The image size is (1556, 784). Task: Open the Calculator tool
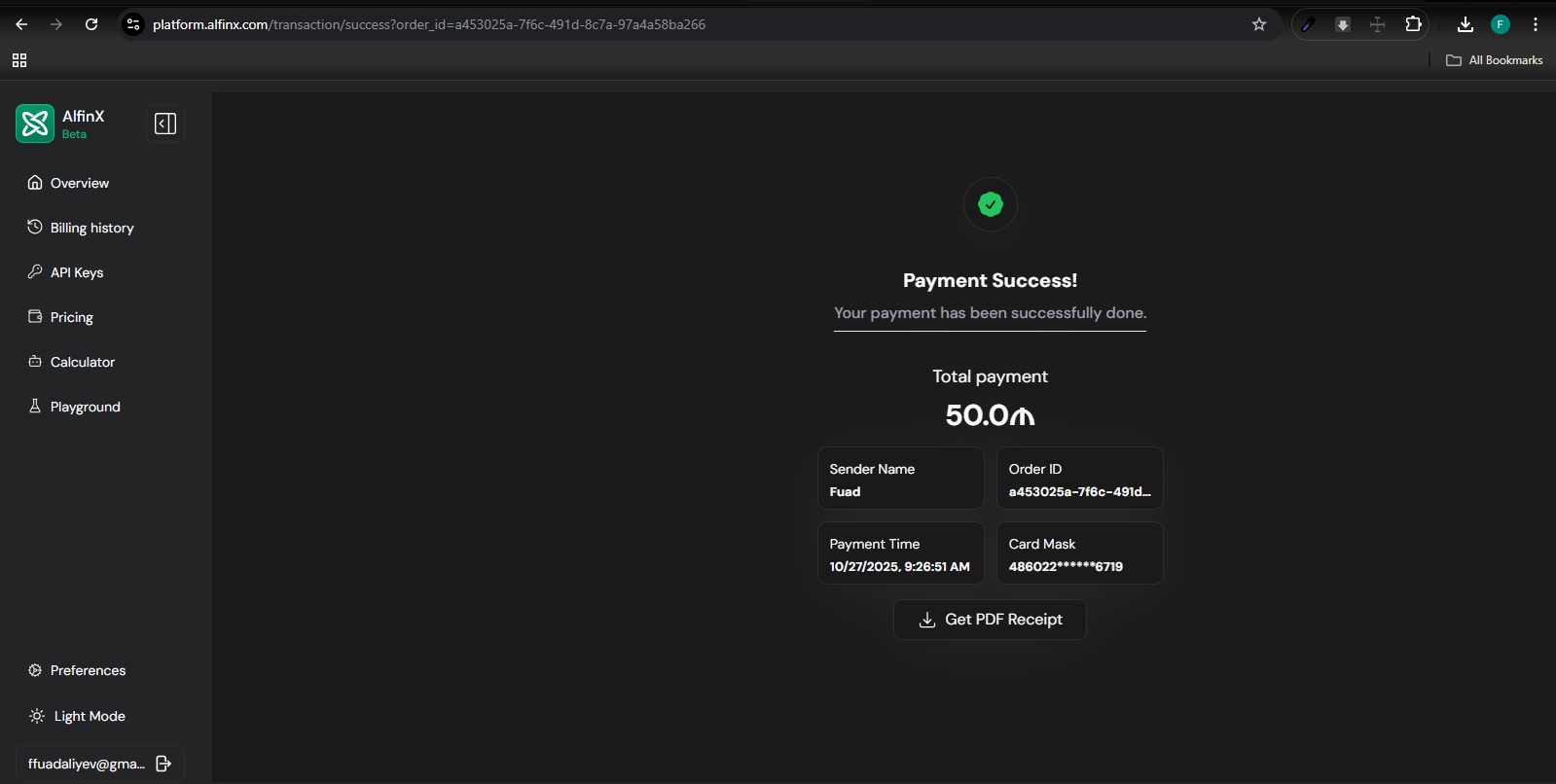pyautogui.click(x=82, y=362)
